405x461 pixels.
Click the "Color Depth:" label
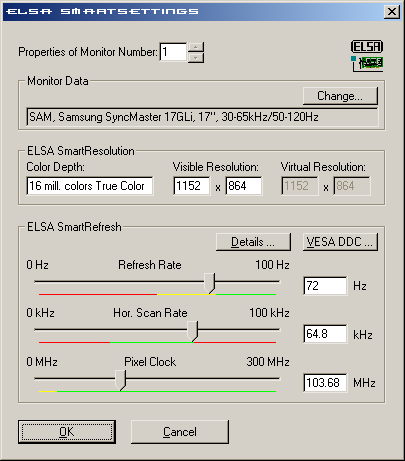(x=55, y=167)
